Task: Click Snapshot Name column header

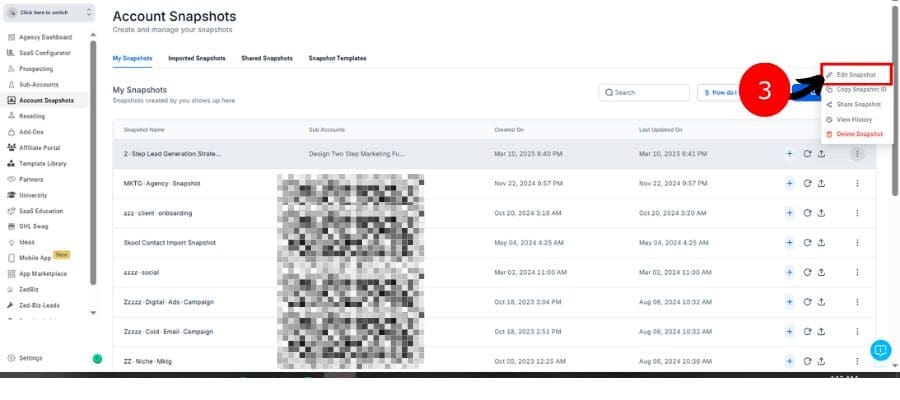Action: click(x=144, y=130)
